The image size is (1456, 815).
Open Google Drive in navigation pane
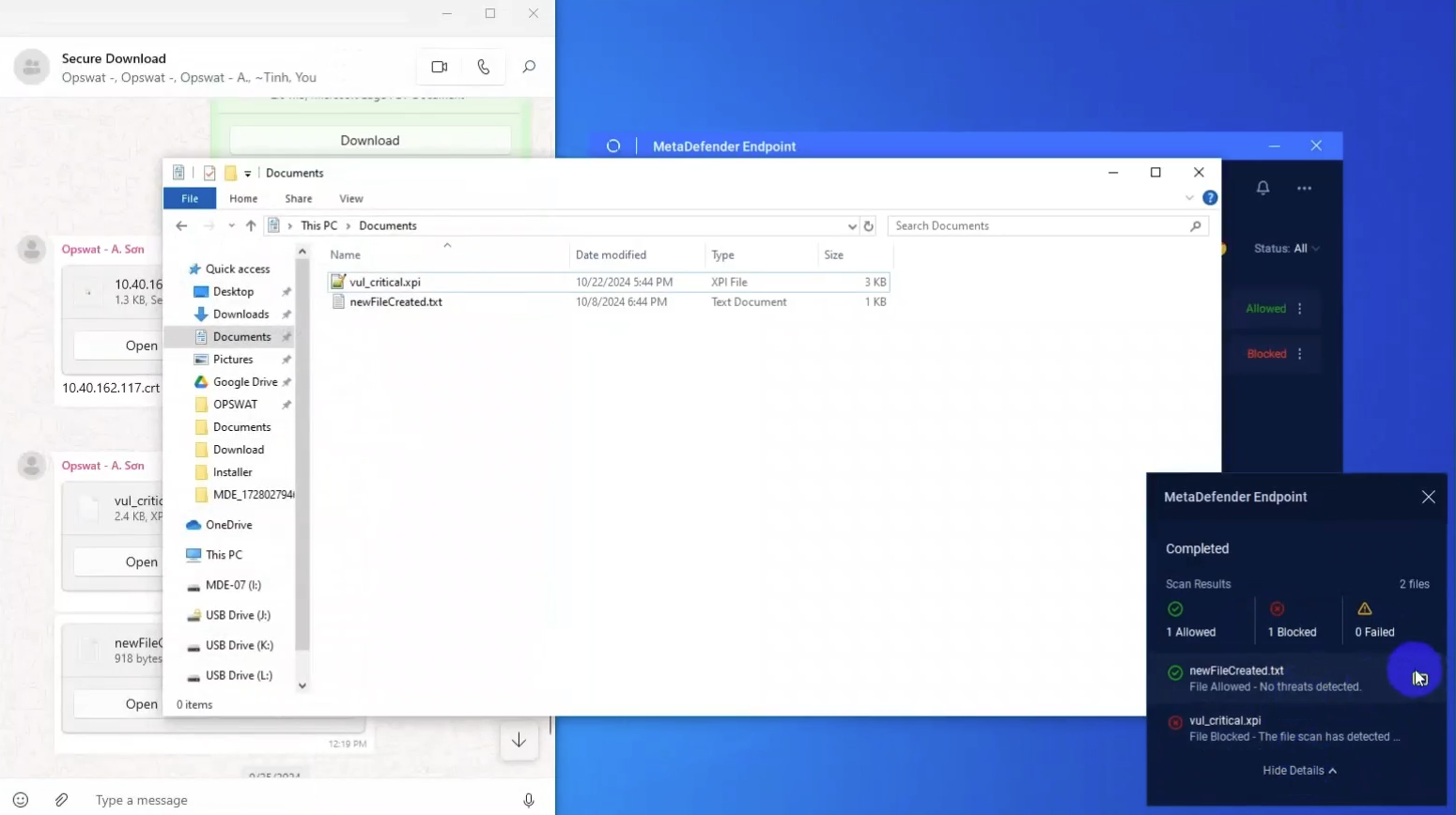[x=244, y=382]
